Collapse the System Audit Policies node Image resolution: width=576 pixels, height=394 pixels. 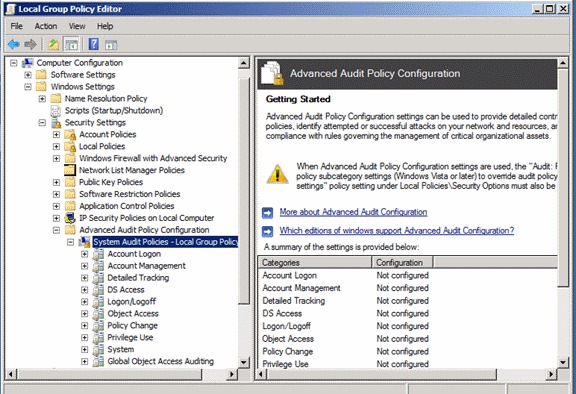click(x=71, y=242)
